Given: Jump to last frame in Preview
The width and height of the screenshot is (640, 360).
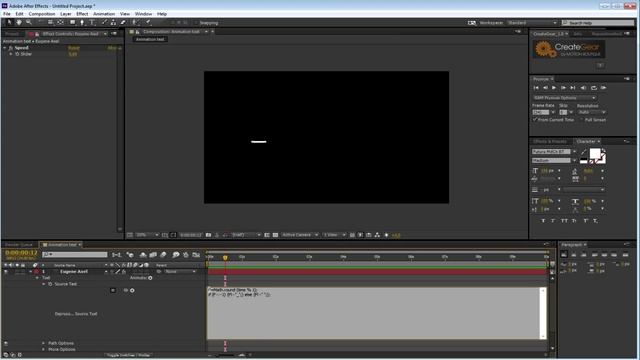Looking at the screenshot, I should (x=573, y=88).
